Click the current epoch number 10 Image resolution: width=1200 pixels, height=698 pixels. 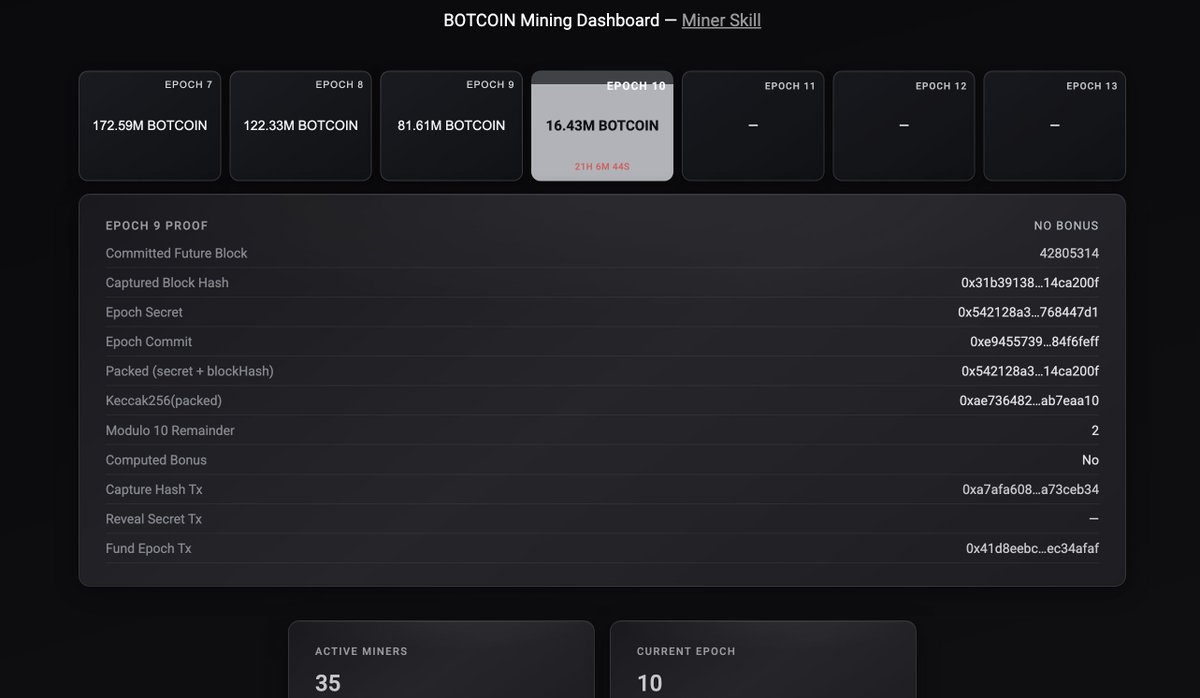[650, 683]
